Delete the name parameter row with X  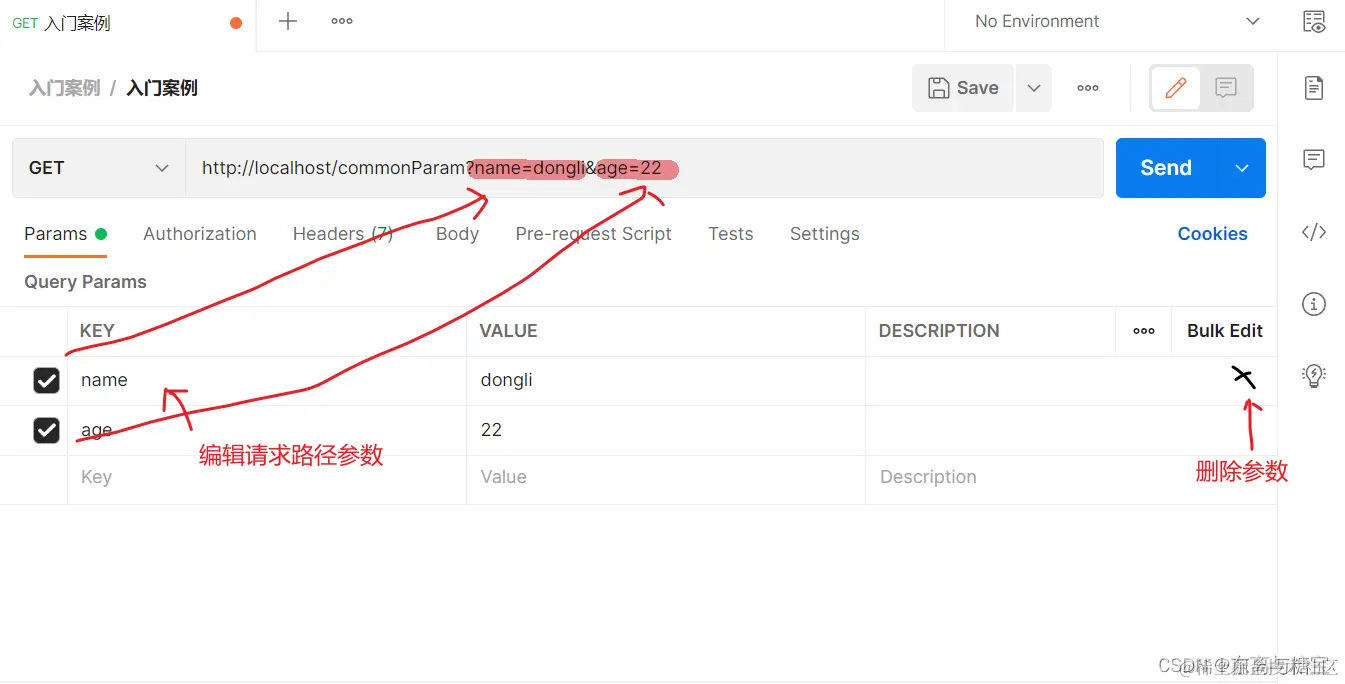tap(1243, 377)
